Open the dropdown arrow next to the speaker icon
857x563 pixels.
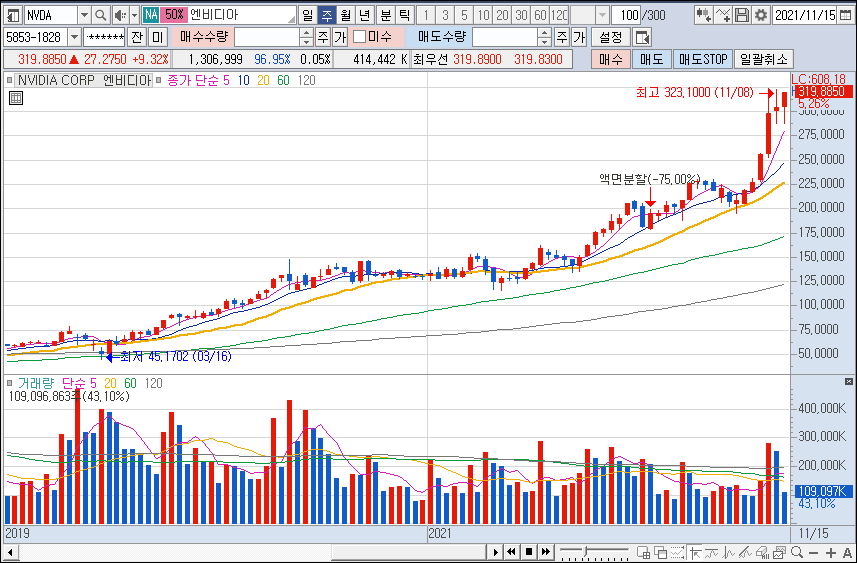(x=134, y=15)
